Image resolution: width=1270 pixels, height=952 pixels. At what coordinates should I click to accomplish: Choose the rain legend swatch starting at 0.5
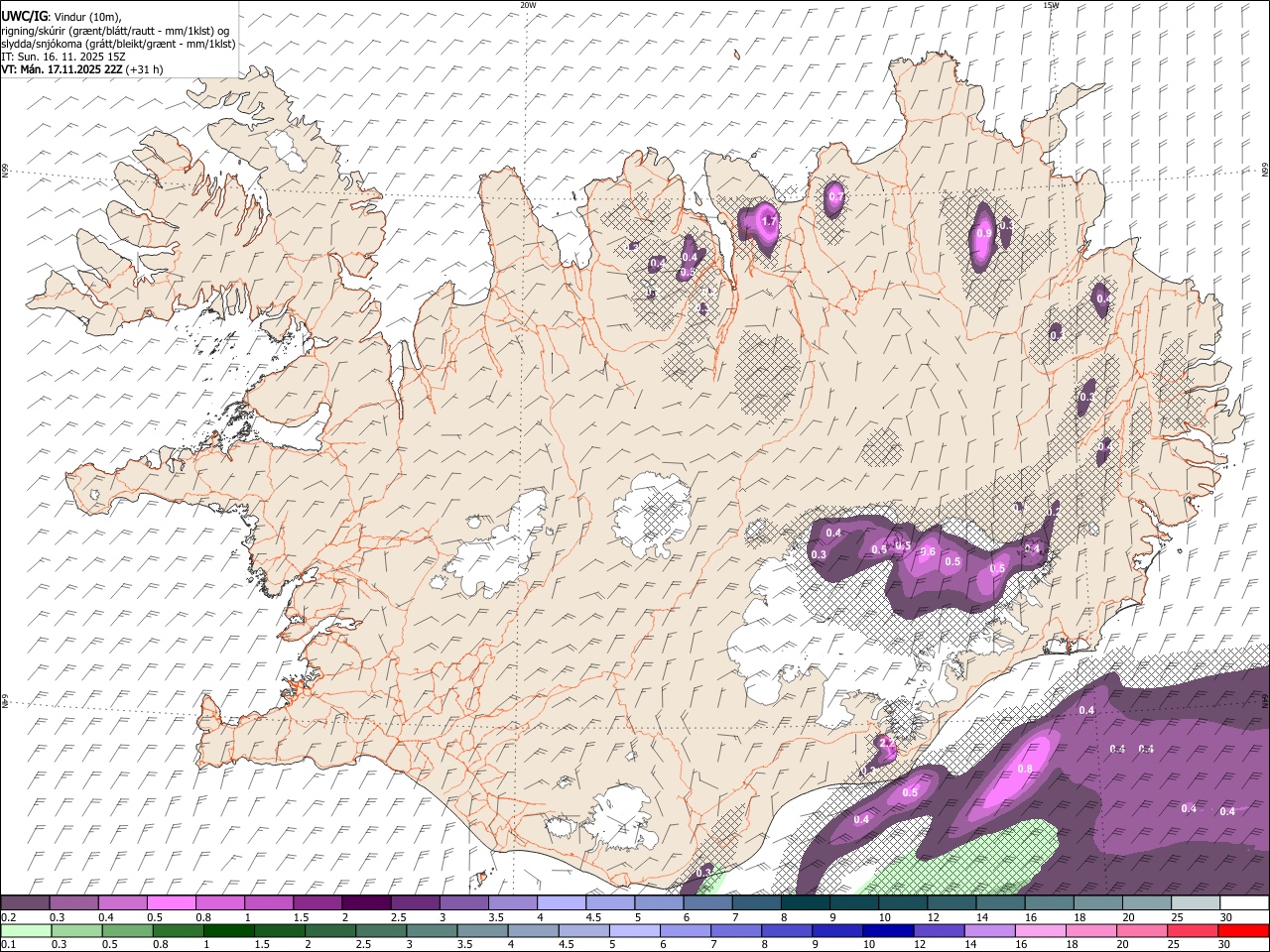[x=127, y=930]
